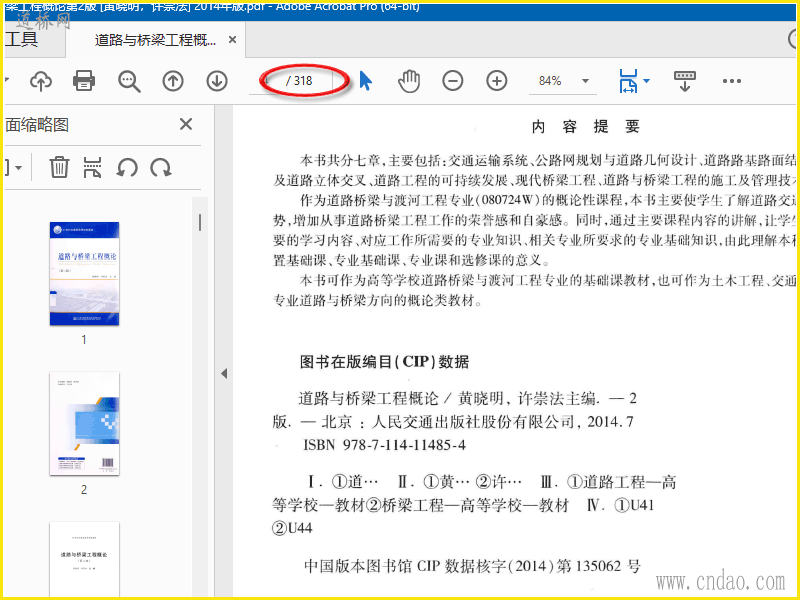This screenshot has height=600, width=800.
Task: Close the 道路与桥梁工程概 document tab
Action: pos(232,39)
